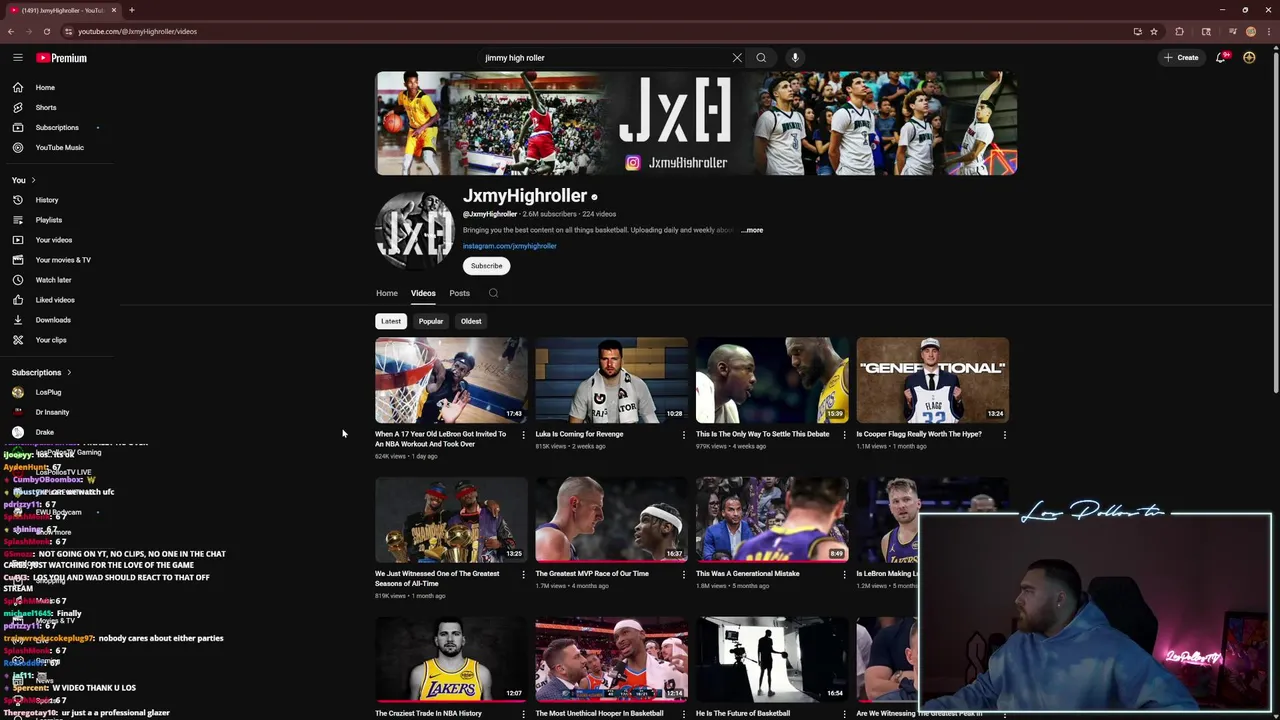The image size is (1280, 720).
Task: Open 17 Year Old LeBron video thumbnail
Action: point(451,380)
